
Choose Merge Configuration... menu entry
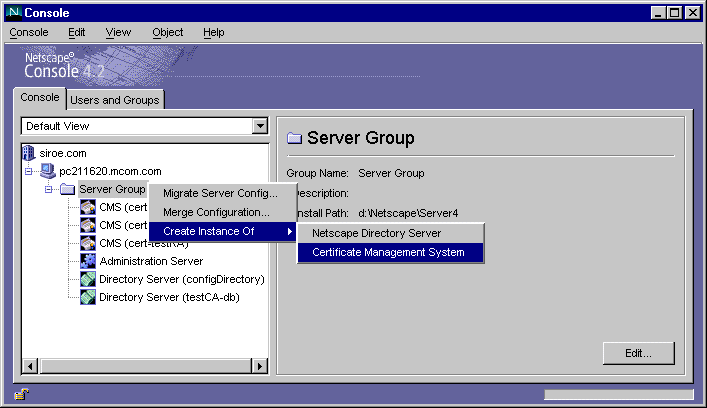tap(222, 212)
